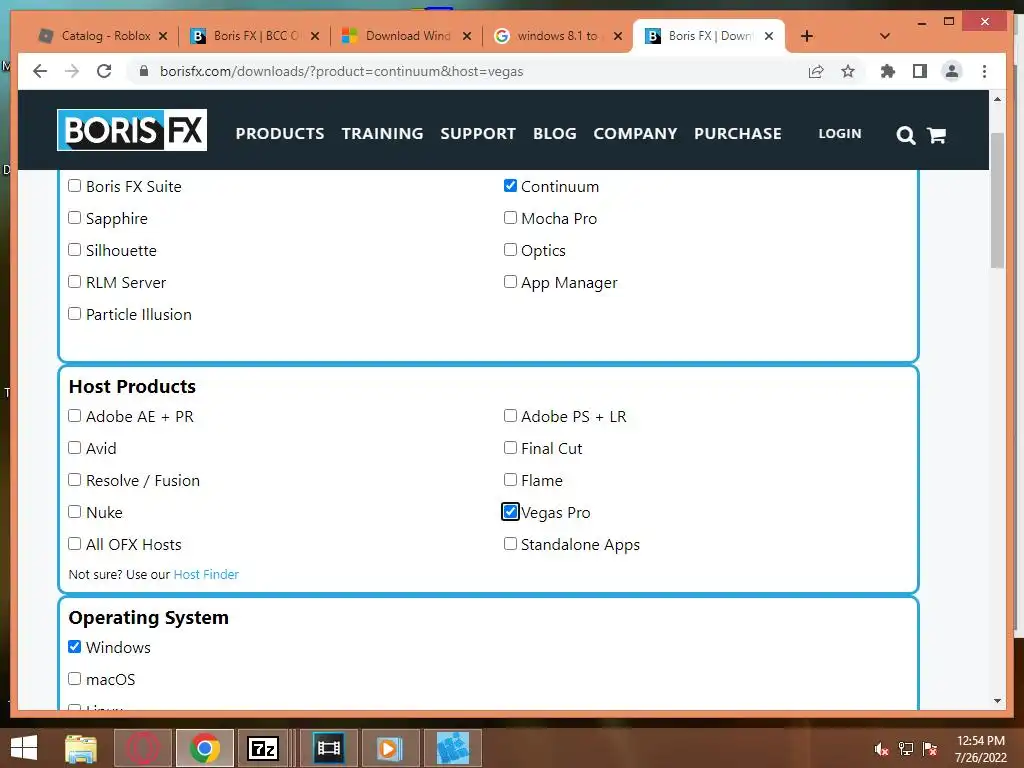Enable the Mocha Pro checkbox

(x=510, y=218)
